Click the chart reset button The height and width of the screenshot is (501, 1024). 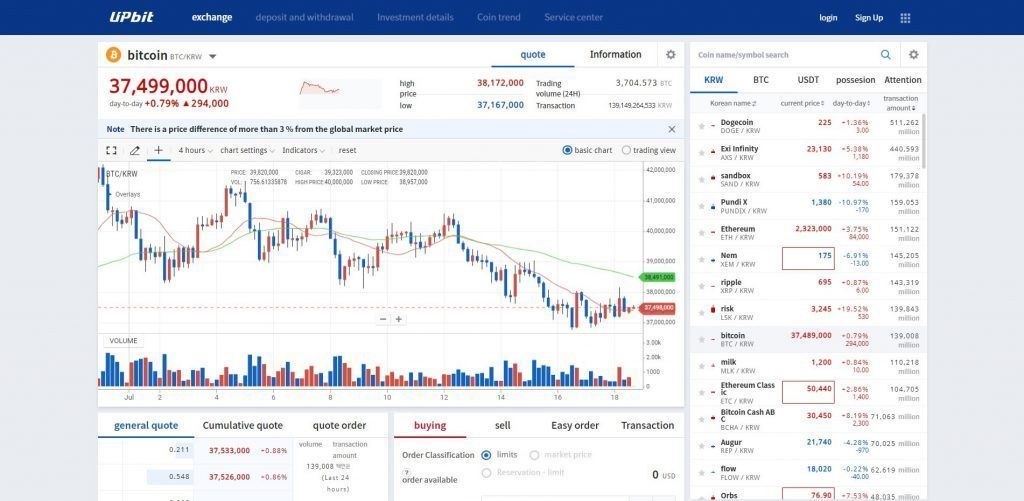point(347,150)
